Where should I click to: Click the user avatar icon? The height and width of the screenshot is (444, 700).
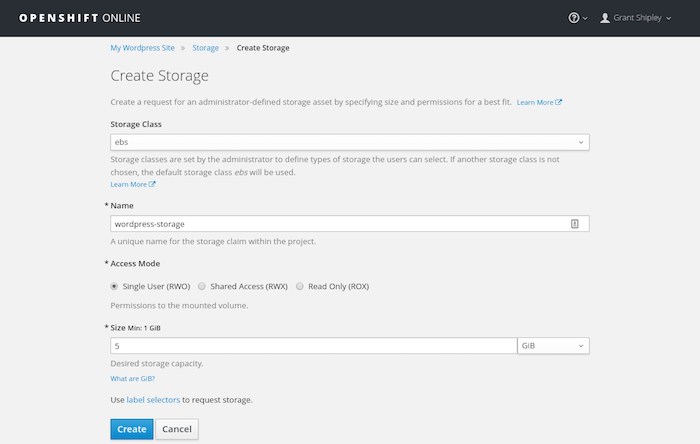tap(605, 18)
